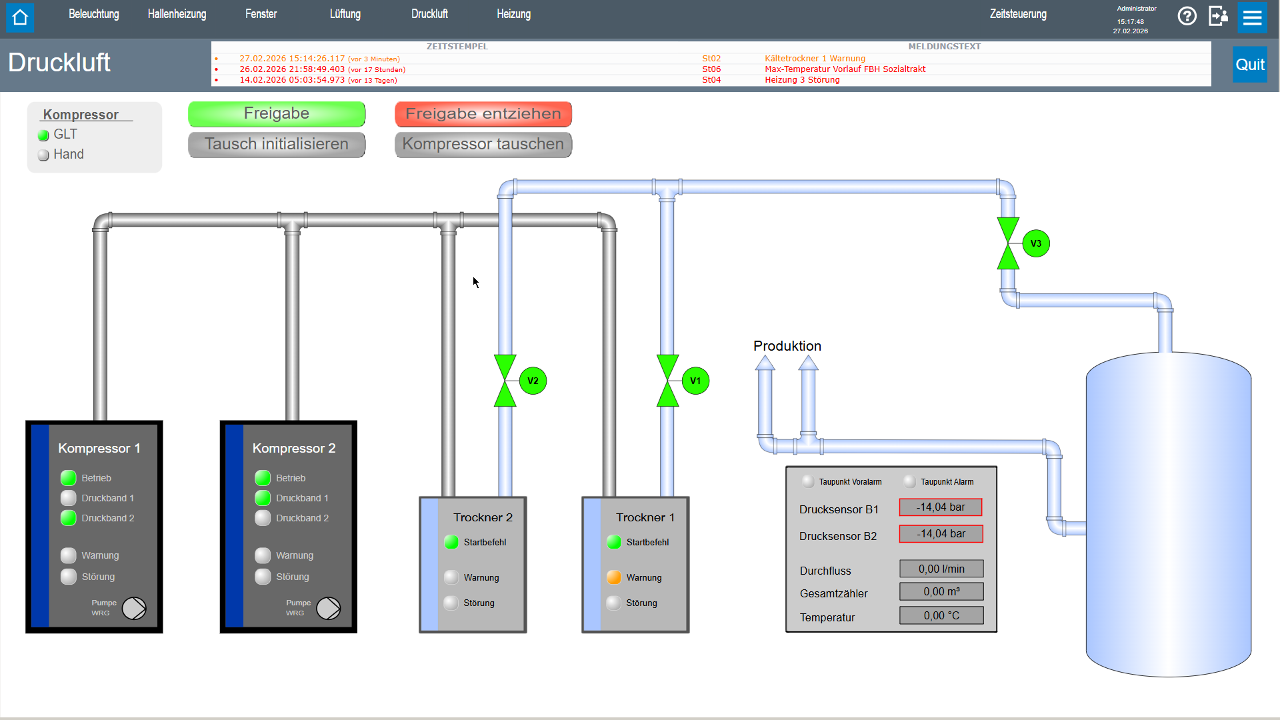Screen dimensions: 1280x720
Task: Open the hamburger menu icon
Action: click(1252, 17)
